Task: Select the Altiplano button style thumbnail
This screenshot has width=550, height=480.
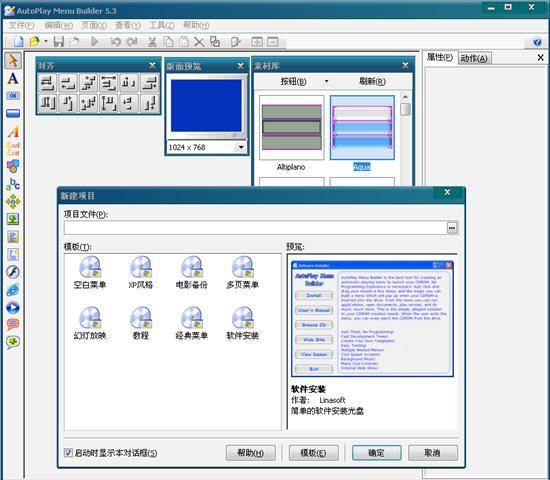Action: [x=291, y=128]
